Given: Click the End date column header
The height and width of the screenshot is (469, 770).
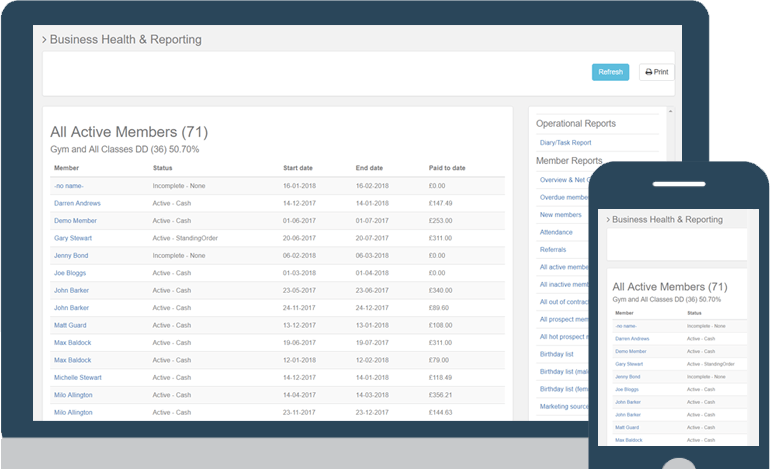Looking at the screenshot, I should pos(369,168).
